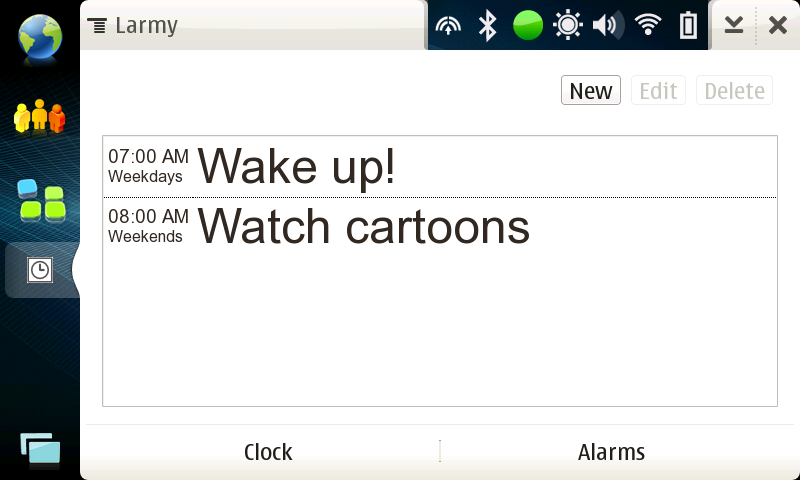Click the volume speaker icon
Screen dimensions: 800x480
(x=608, y=25)
